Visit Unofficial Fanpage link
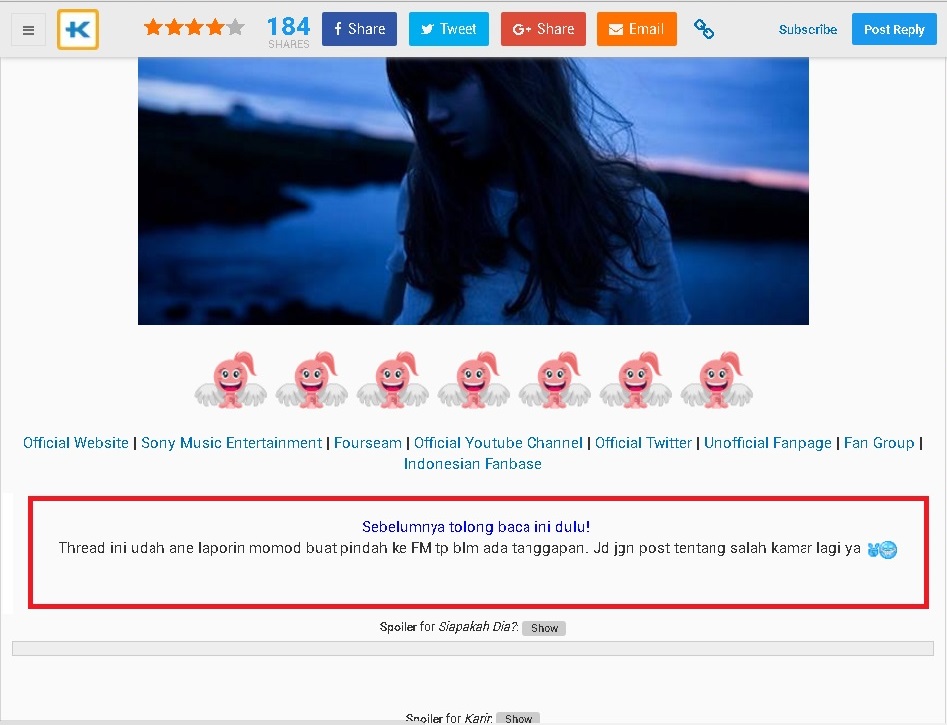This screenshot has height=725, width=947. [x=768, y=443]
